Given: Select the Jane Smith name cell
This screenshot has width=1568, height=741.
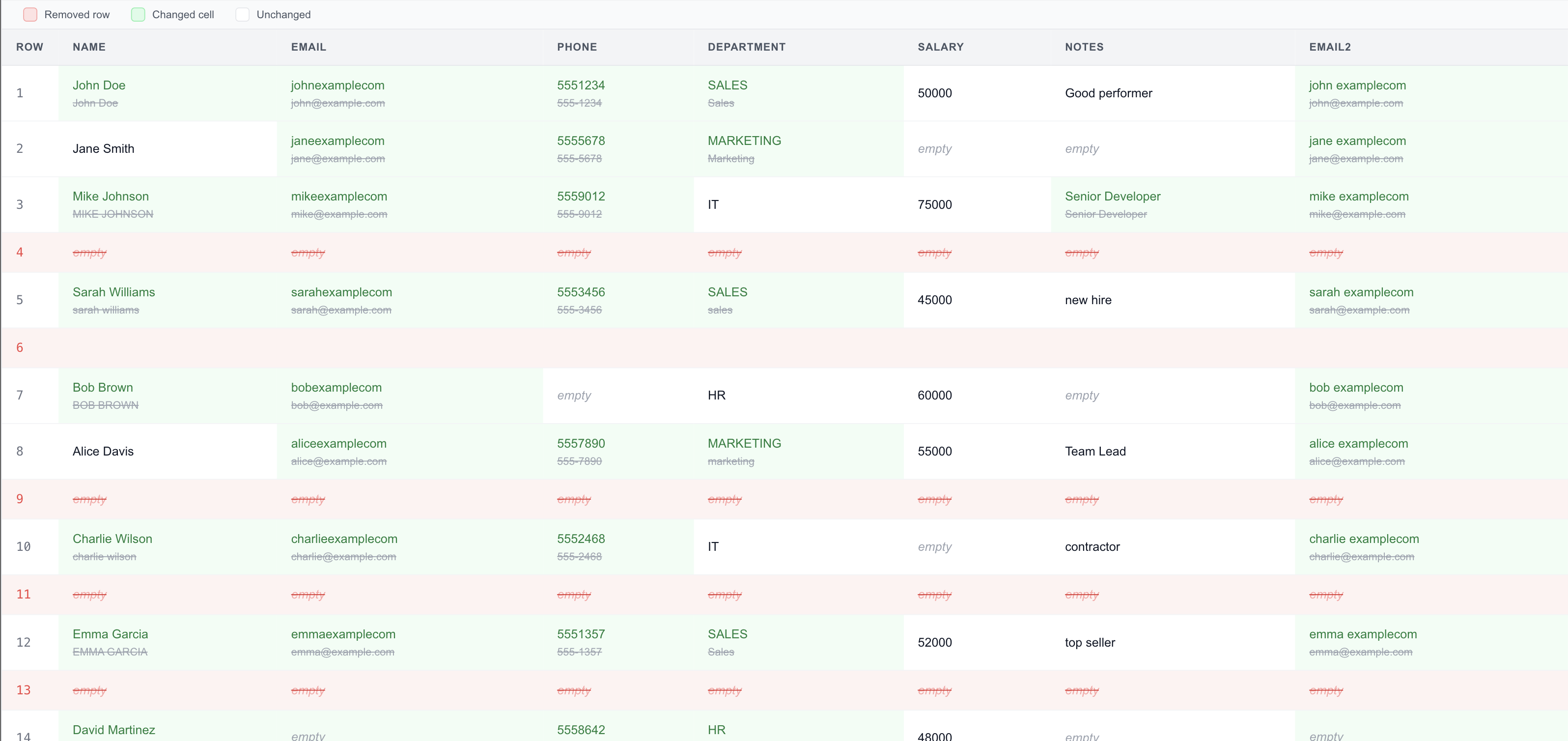Looking at the screenshot, I should tap(104, 148).
